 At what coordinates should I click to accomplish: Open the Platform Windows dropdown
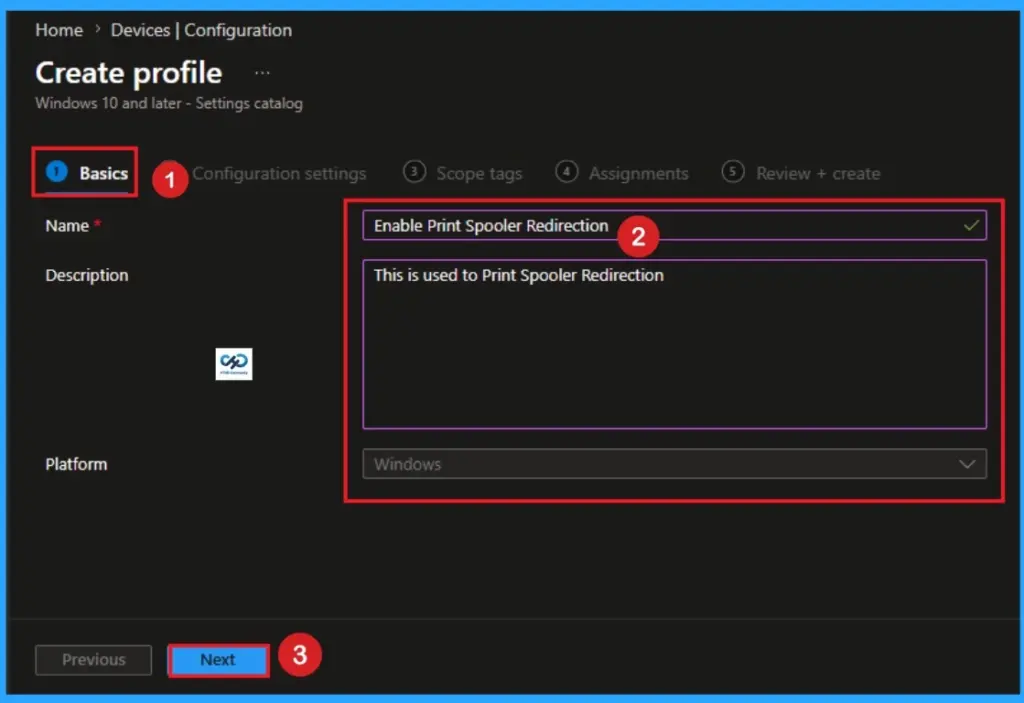click(674, 464)
